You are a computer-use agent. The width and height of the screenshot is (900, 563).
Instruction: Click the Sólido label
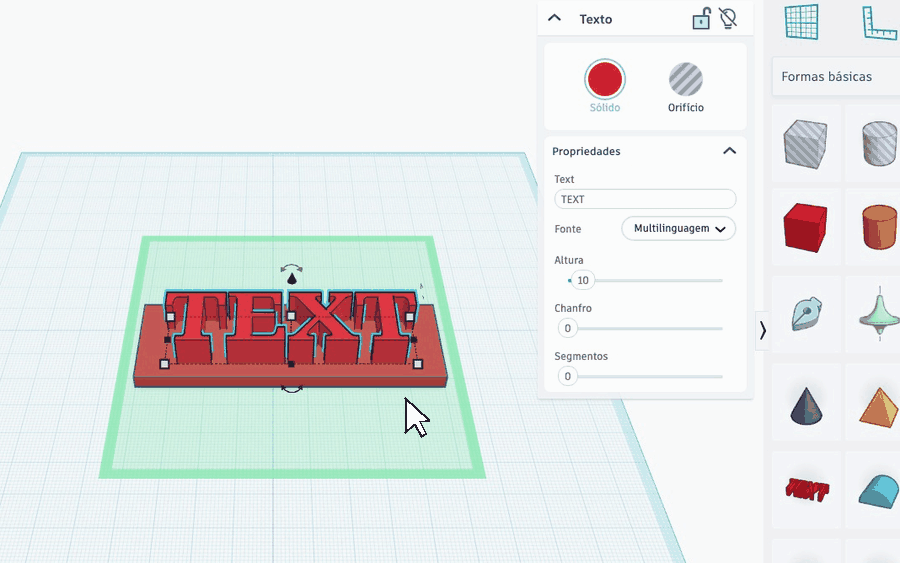(605, 107)
